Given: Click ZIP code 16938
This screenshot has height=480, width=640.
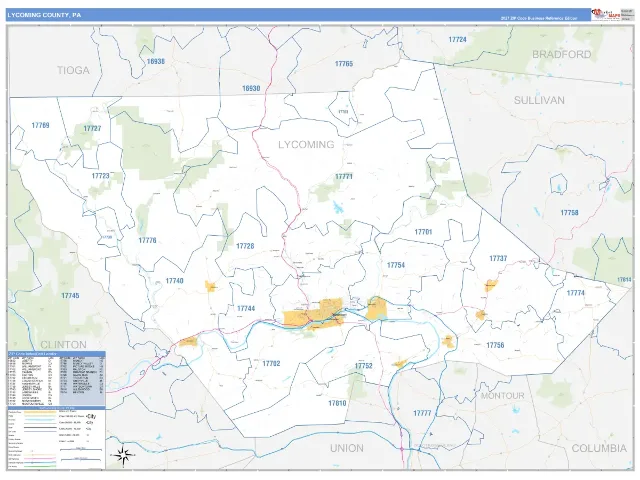Looking at the screenshot, I should pyautogui.click(x=156, y=62).
